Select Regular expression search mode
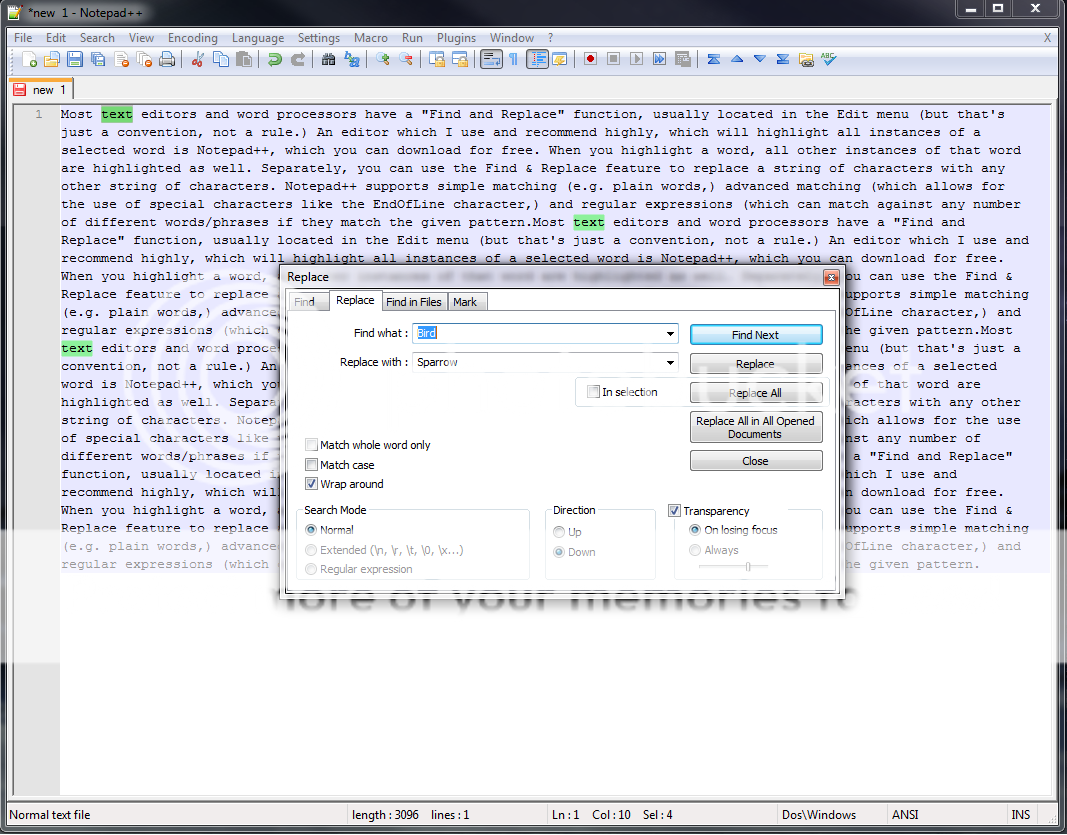This screenshot has width=1067, height=835. pyautogui.click(x=311, y=569)
